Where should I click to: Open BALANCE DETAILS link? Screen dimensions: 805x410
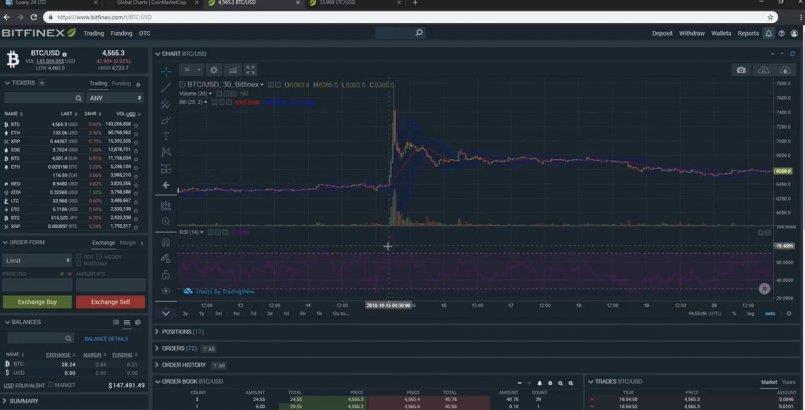click(106, 339)
